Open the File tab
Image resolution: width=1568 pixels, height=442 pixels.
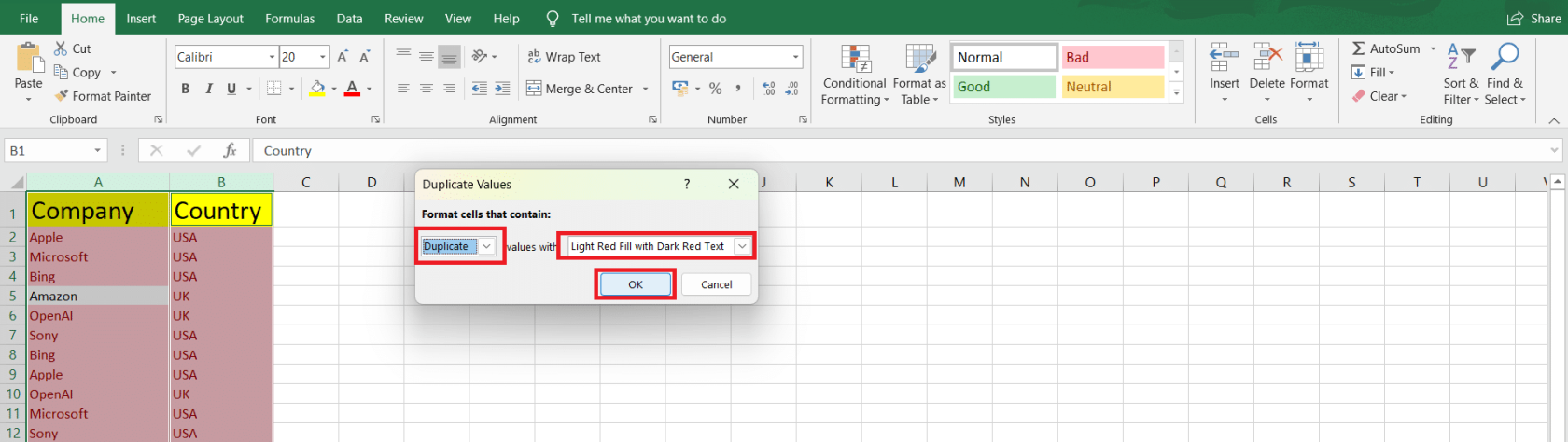coord(29,19)
